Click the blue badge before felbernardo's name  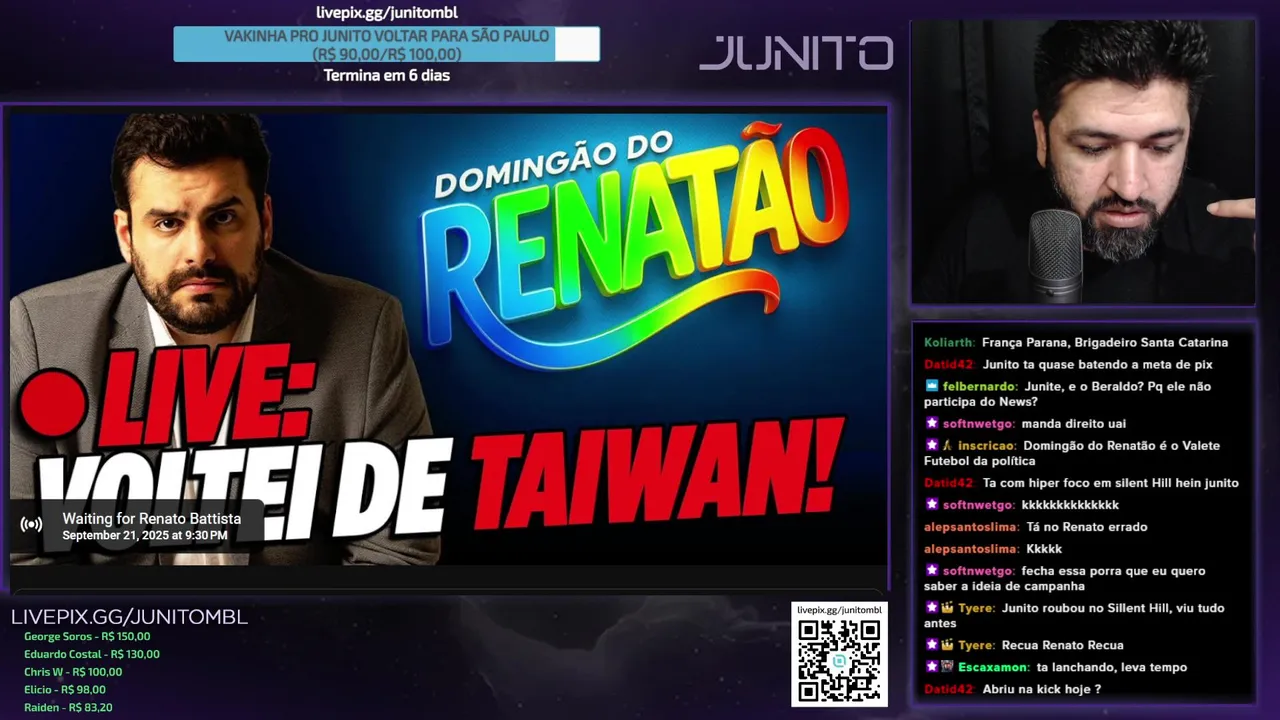point(931,386)
